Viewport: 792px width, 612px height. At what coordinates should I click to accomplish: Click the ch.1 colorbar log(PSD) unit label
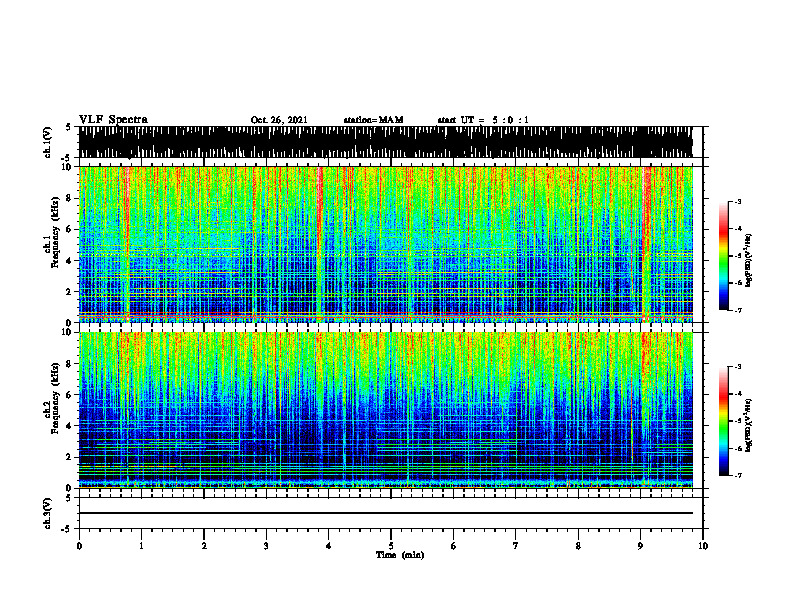point(749,261)
